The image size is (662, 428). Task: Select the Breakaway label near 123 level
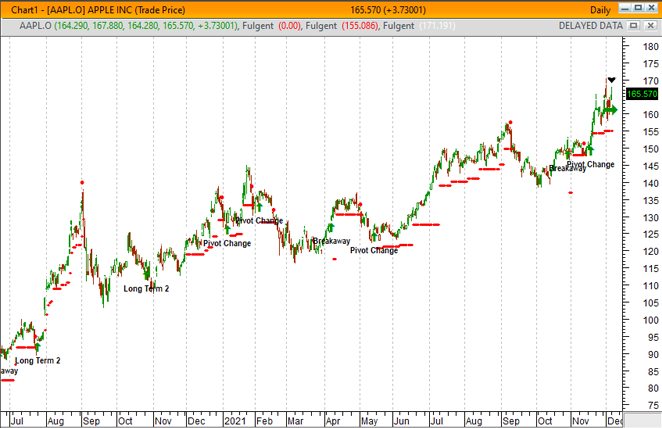(331, 241)
